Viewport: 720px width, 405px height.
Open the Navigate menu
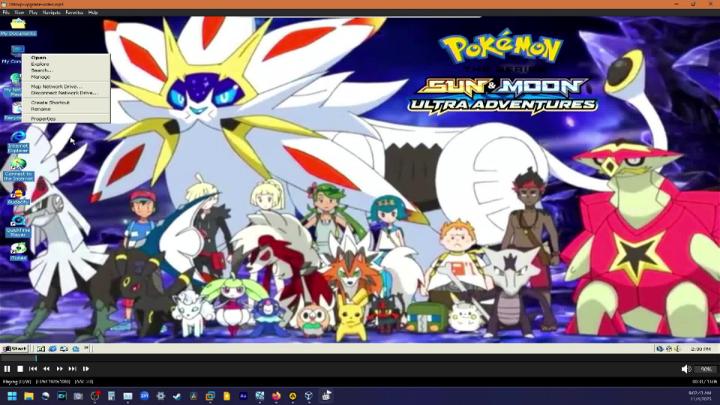53,13
